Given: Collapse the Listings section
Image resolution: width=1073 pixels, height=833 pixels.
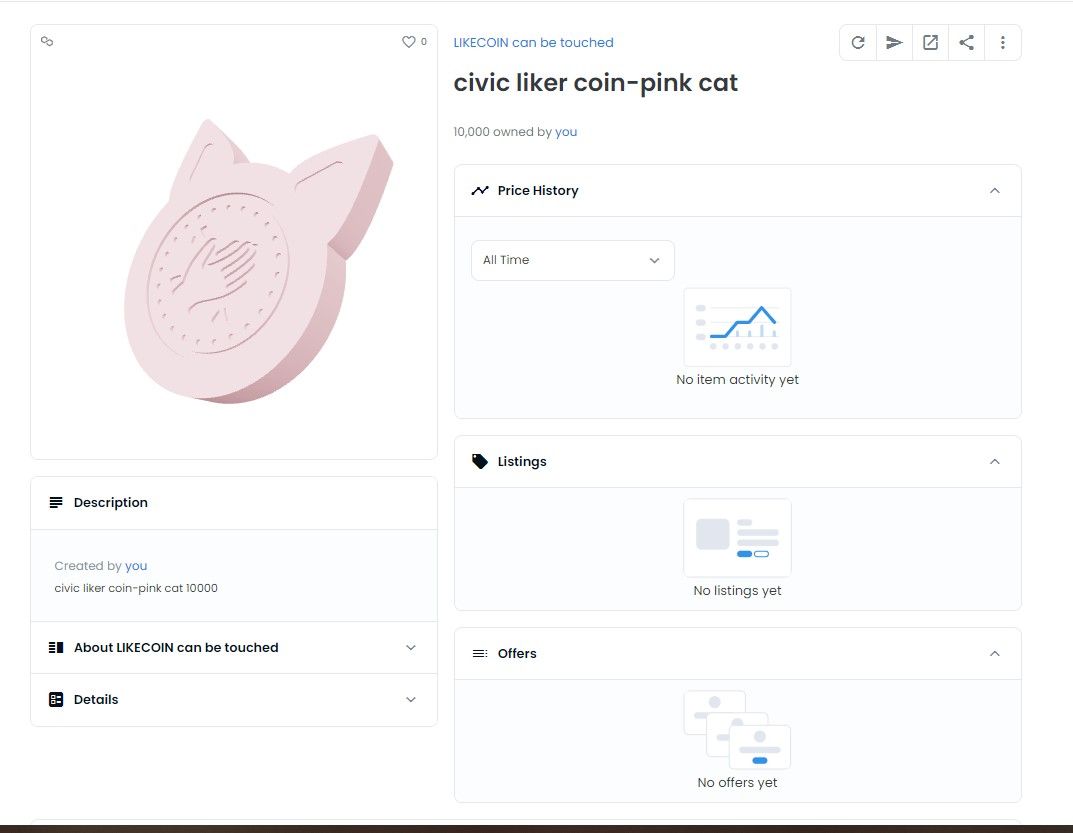Looking at the screenshot, I should tap(994, 462).
